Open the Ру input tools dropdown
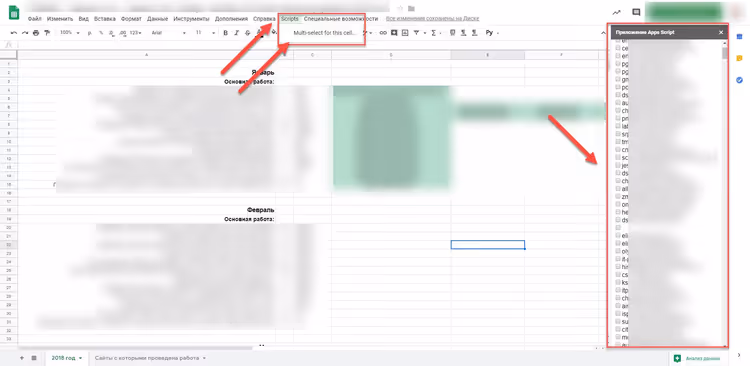 click(492, 33)
